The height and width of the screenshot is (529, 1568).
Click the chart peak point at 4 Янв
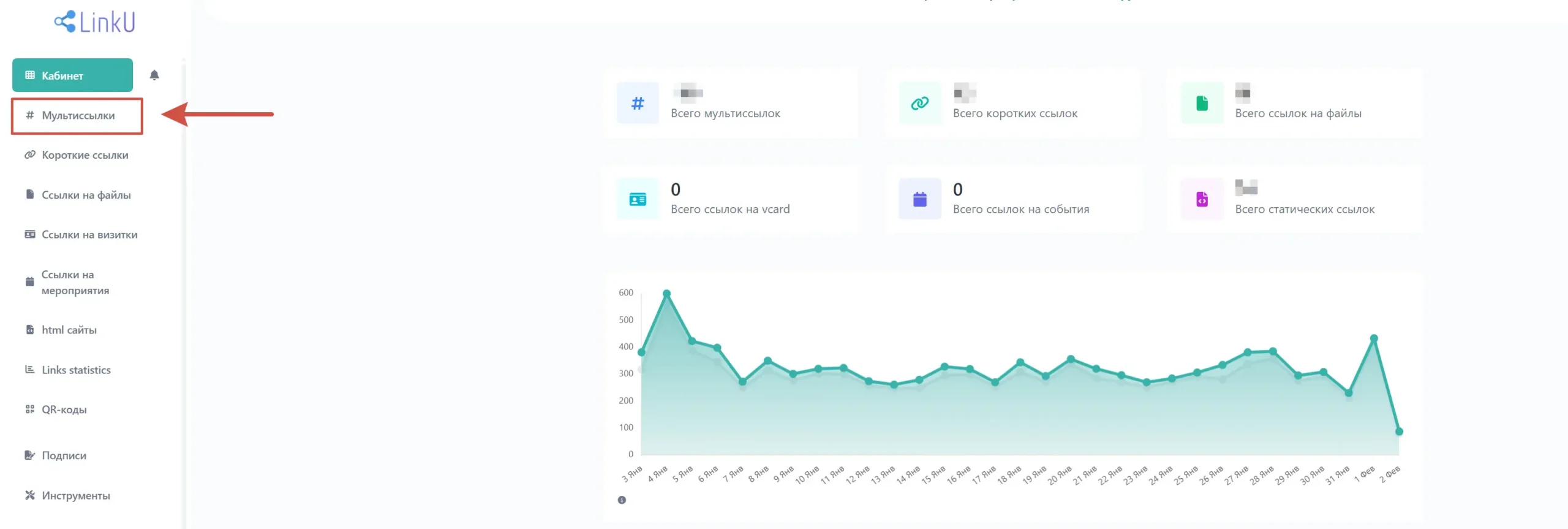666,294
